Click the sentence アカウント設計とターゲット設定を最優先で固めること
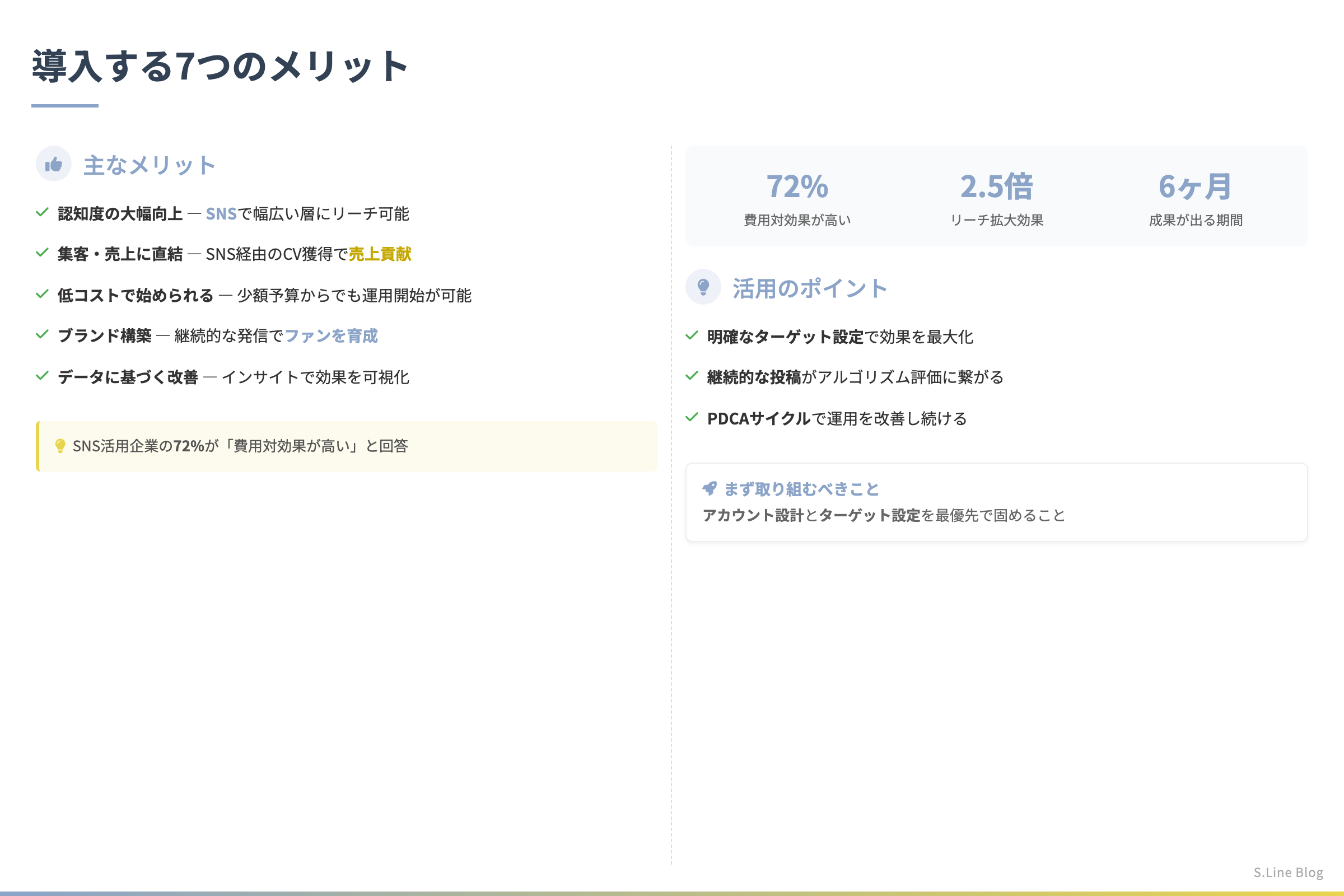1344x896 pixels. pyautogui.click(x=884, y=515)
